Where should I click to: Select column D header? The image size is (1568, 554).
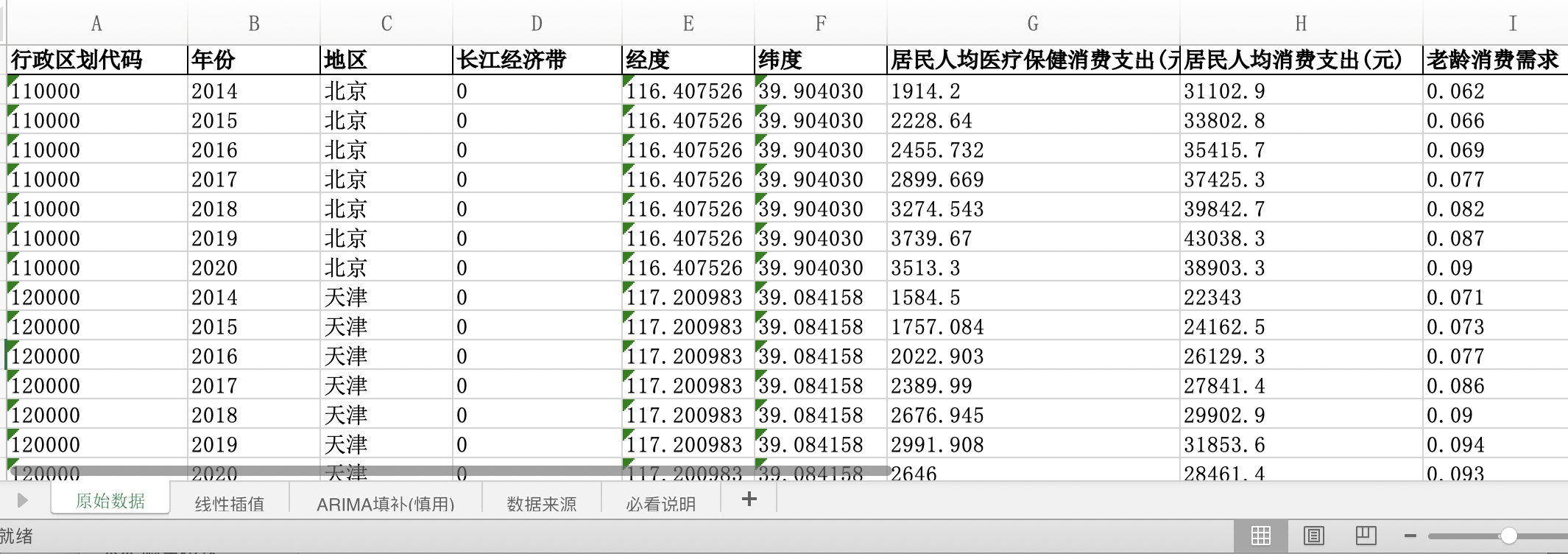point(537,24)
